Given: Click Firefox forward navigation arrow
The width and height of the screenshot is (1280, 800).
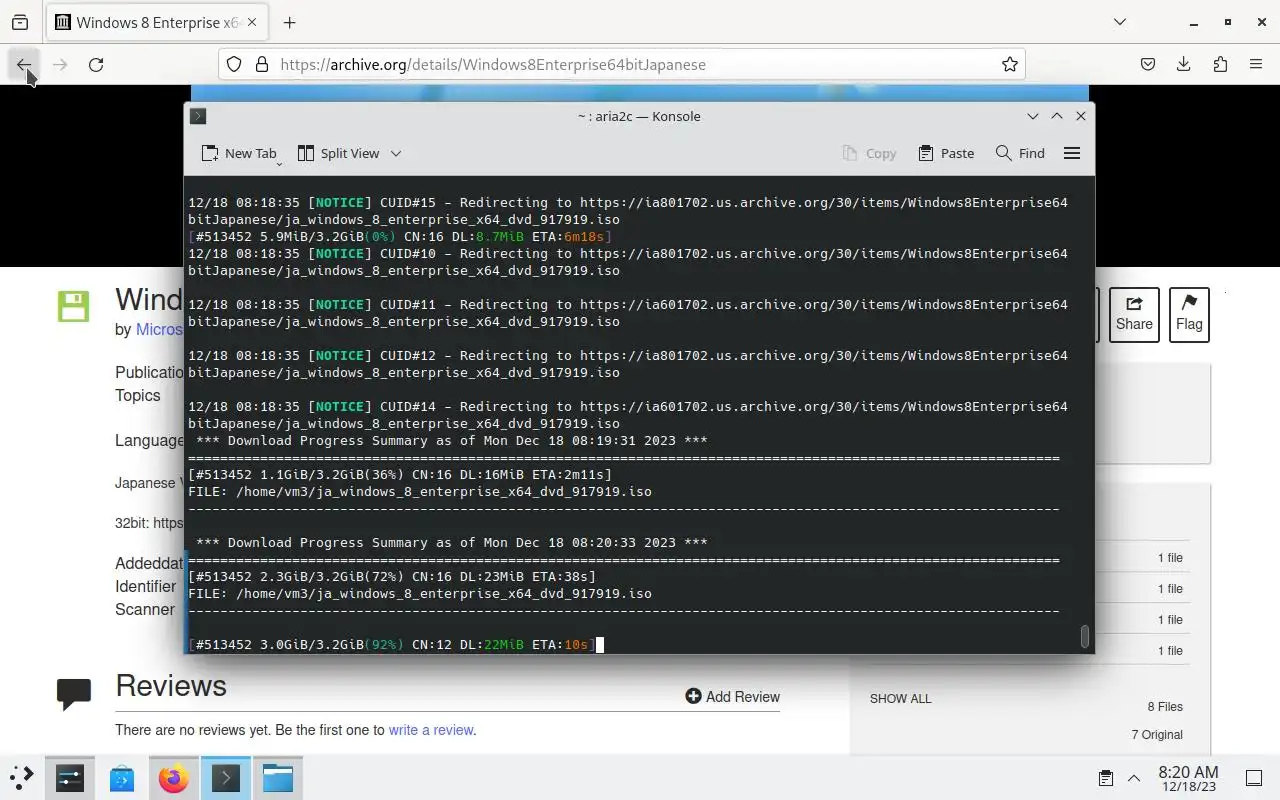Looking at the screenshot, I should [60, 64].
